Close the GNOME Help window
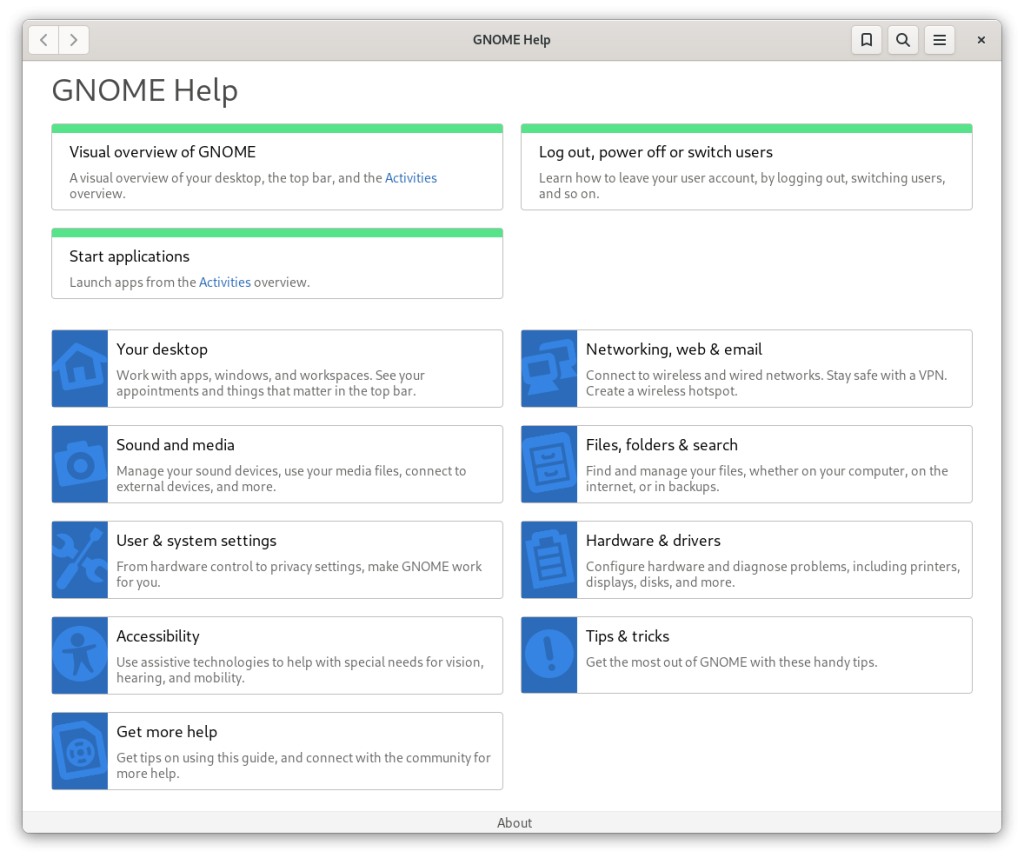Image resolution: width=1024 pixels, height=858 pixels. point(981,40)
